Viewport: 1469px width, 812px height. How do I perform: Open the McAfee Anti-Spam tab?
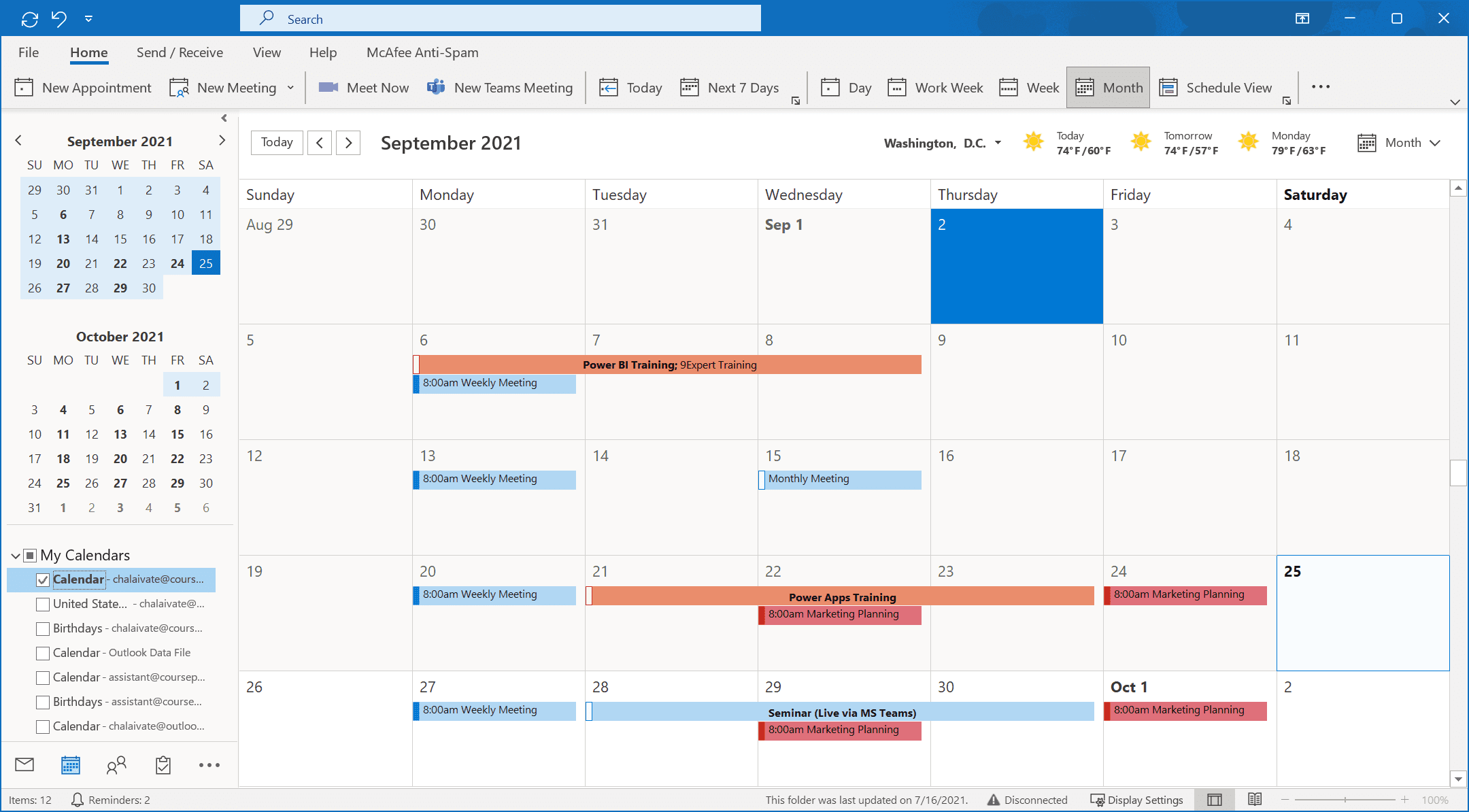422,52
